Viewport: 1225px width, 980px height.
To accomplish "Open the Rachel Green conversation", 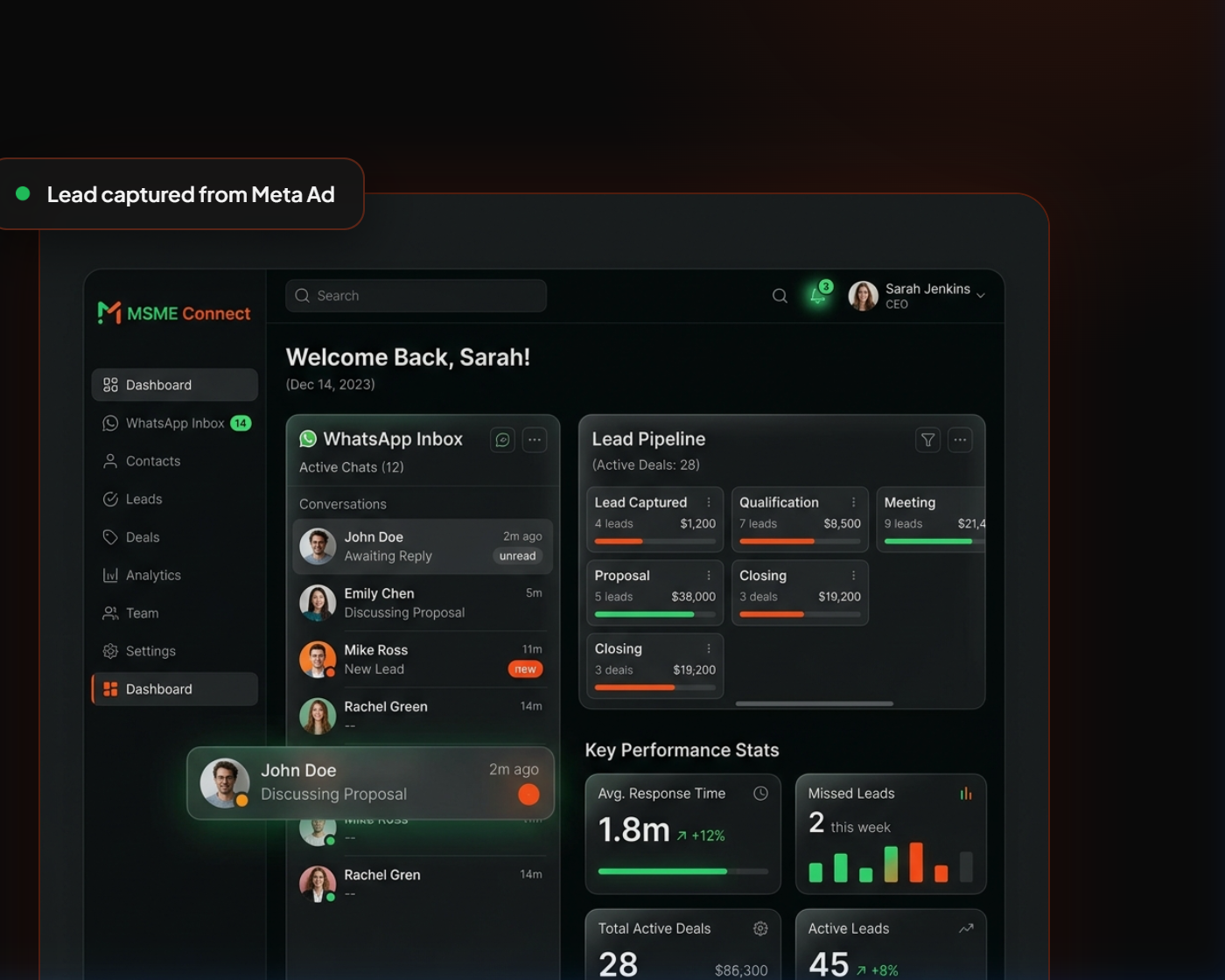I will click(x=423, y=716).
